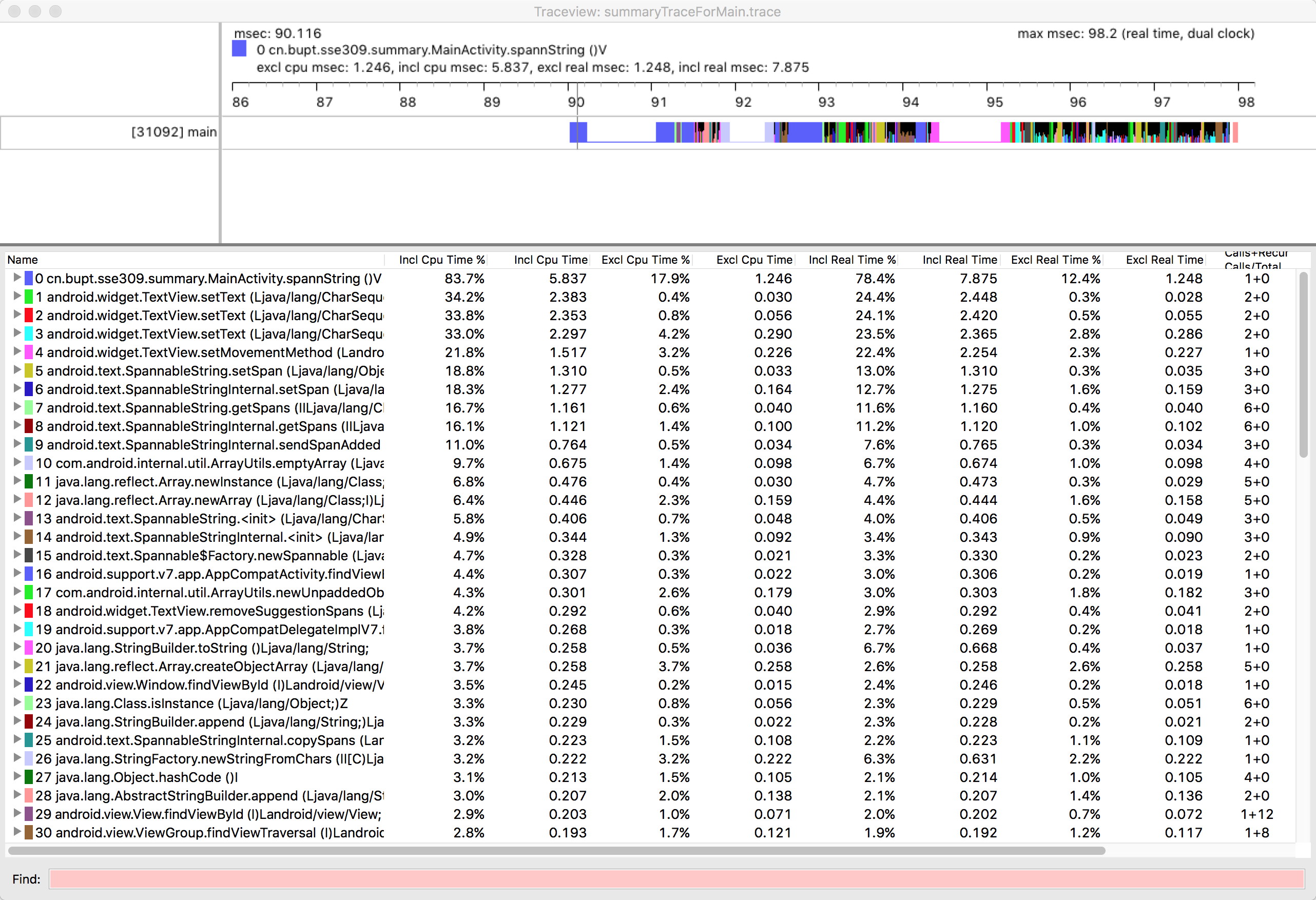Viewport: 1316px width, 900px height.
Task: Click the red swatch beside row 2 setText
Action: click(x=28, y=315)
